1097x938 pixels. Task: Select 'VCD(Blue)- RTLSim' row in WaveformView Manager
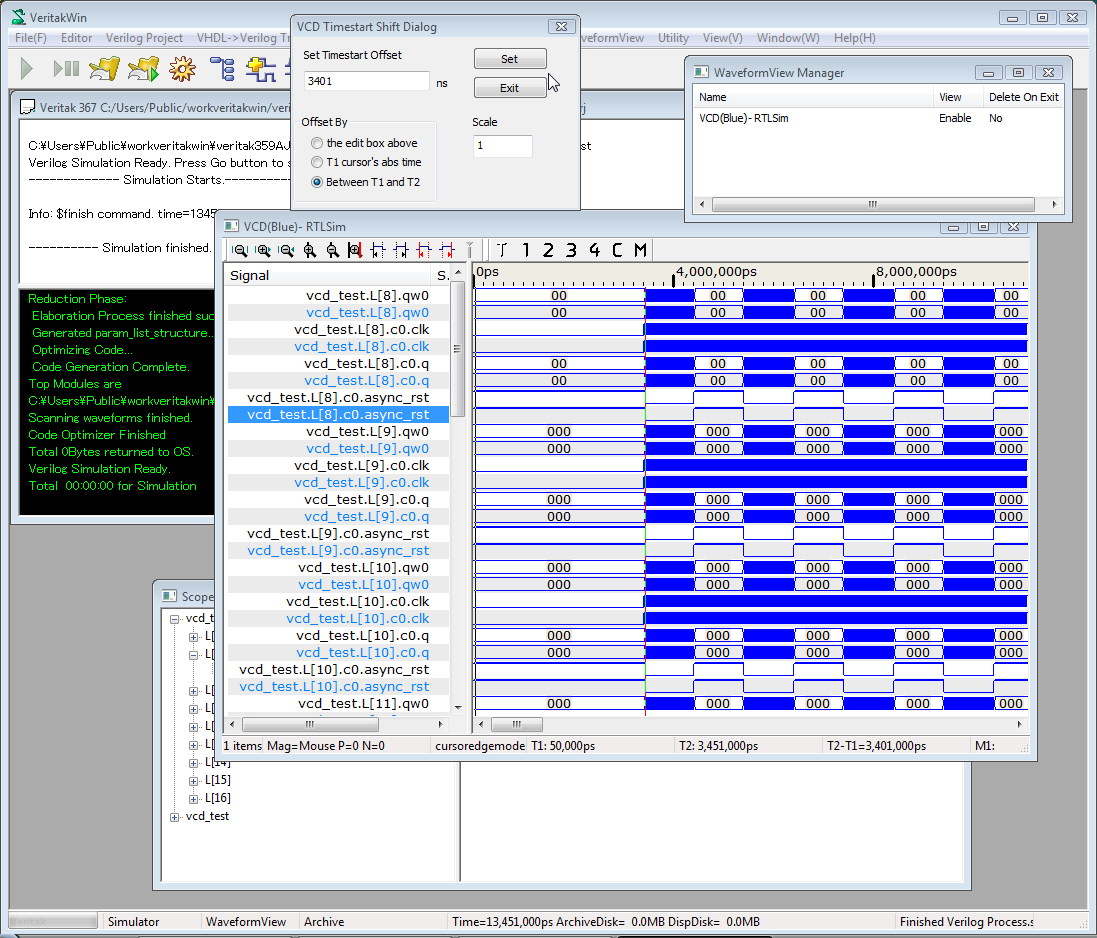(879, 118)
